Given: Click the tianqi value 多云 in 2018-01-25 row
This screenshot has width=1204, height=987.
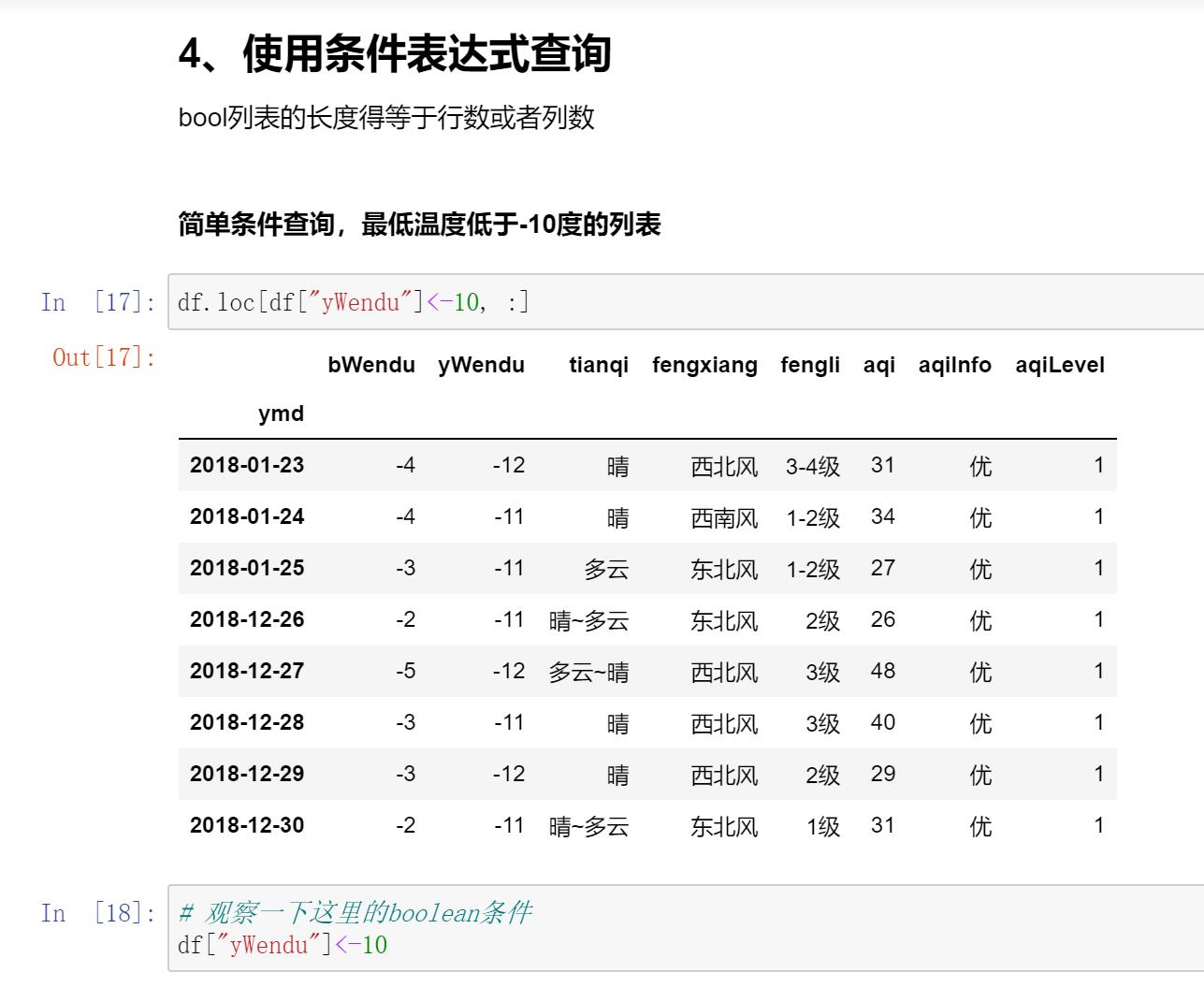Looking at the screenshot, I should point(606,569).
